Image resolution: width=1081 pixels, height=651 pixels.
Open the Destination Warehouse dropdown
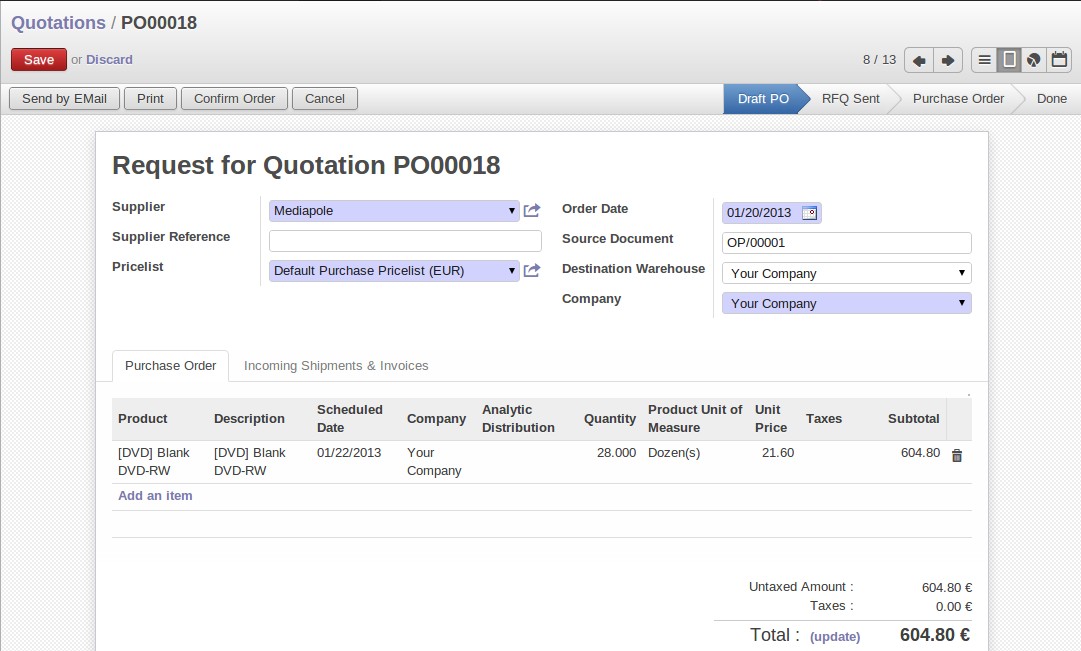(847, 273)
